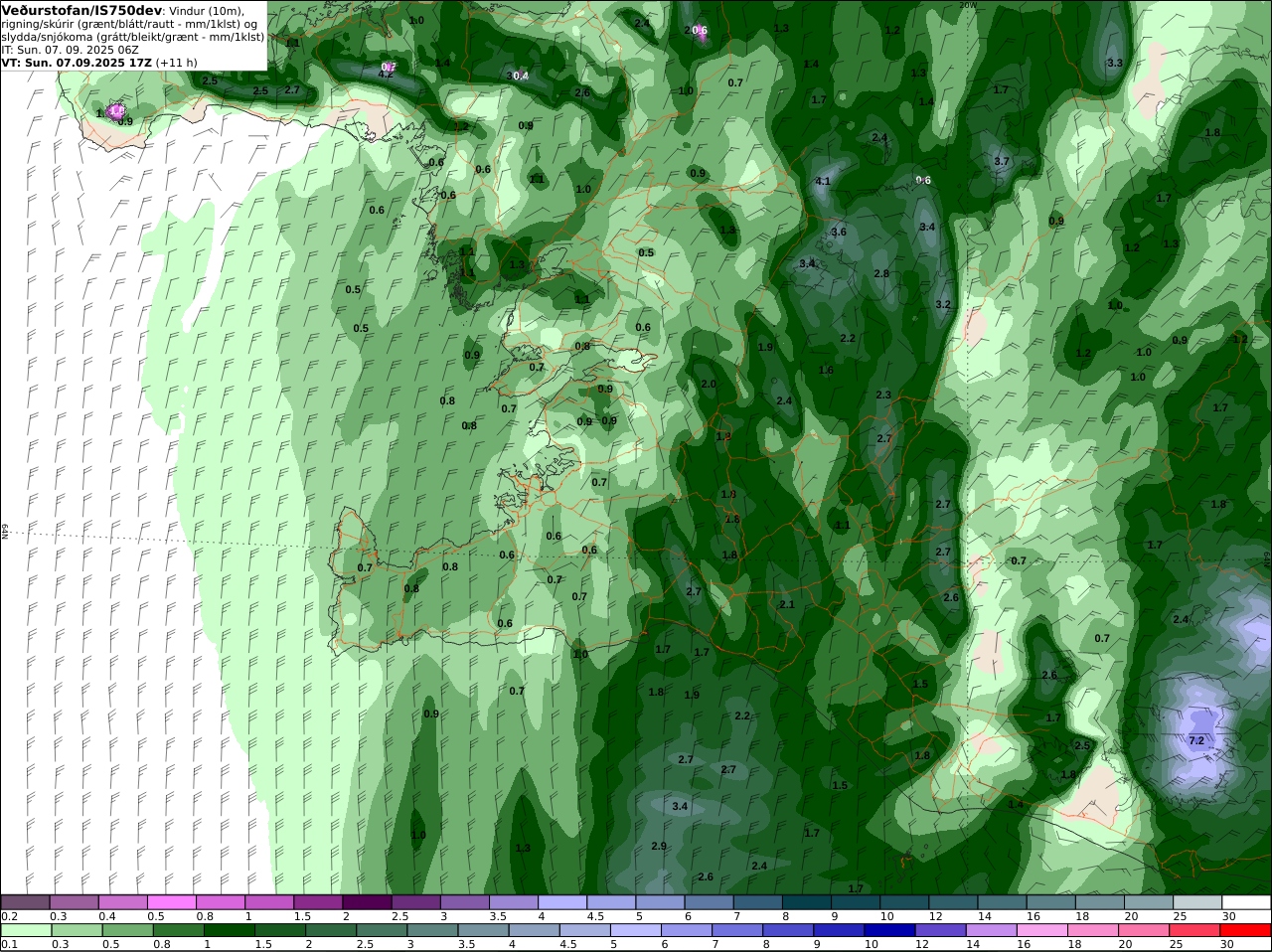1272x952 pixels.
Task: Click the 2.1 precipitation value label
Action: [x=787, y=604]
